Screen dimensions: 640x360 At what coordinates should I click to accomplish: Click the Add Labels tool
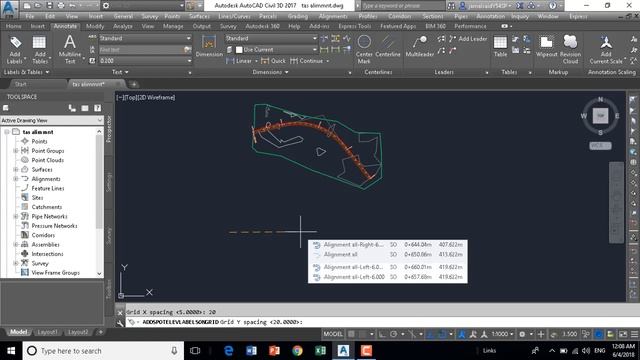[15, 49]
